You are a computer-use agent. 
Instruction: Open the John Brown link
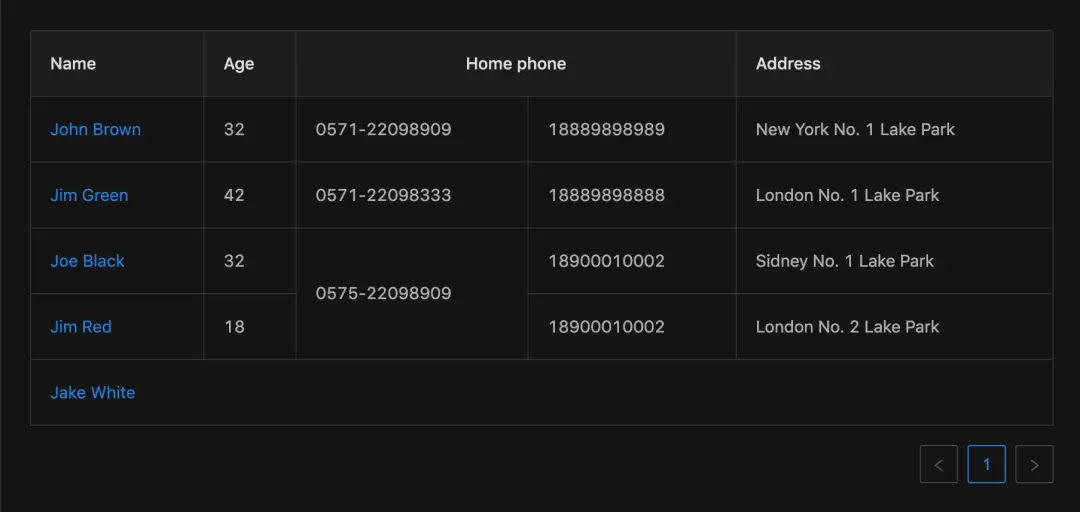point(95,129)
